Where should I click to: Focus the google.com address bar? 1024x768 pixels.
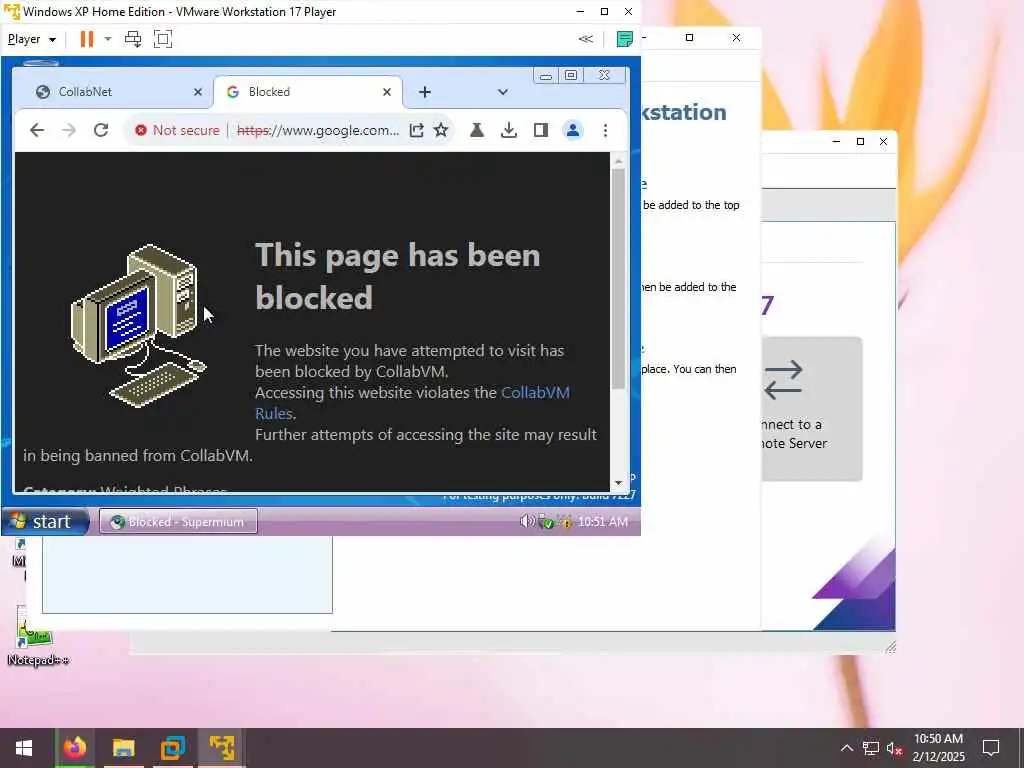click(317, 130)
